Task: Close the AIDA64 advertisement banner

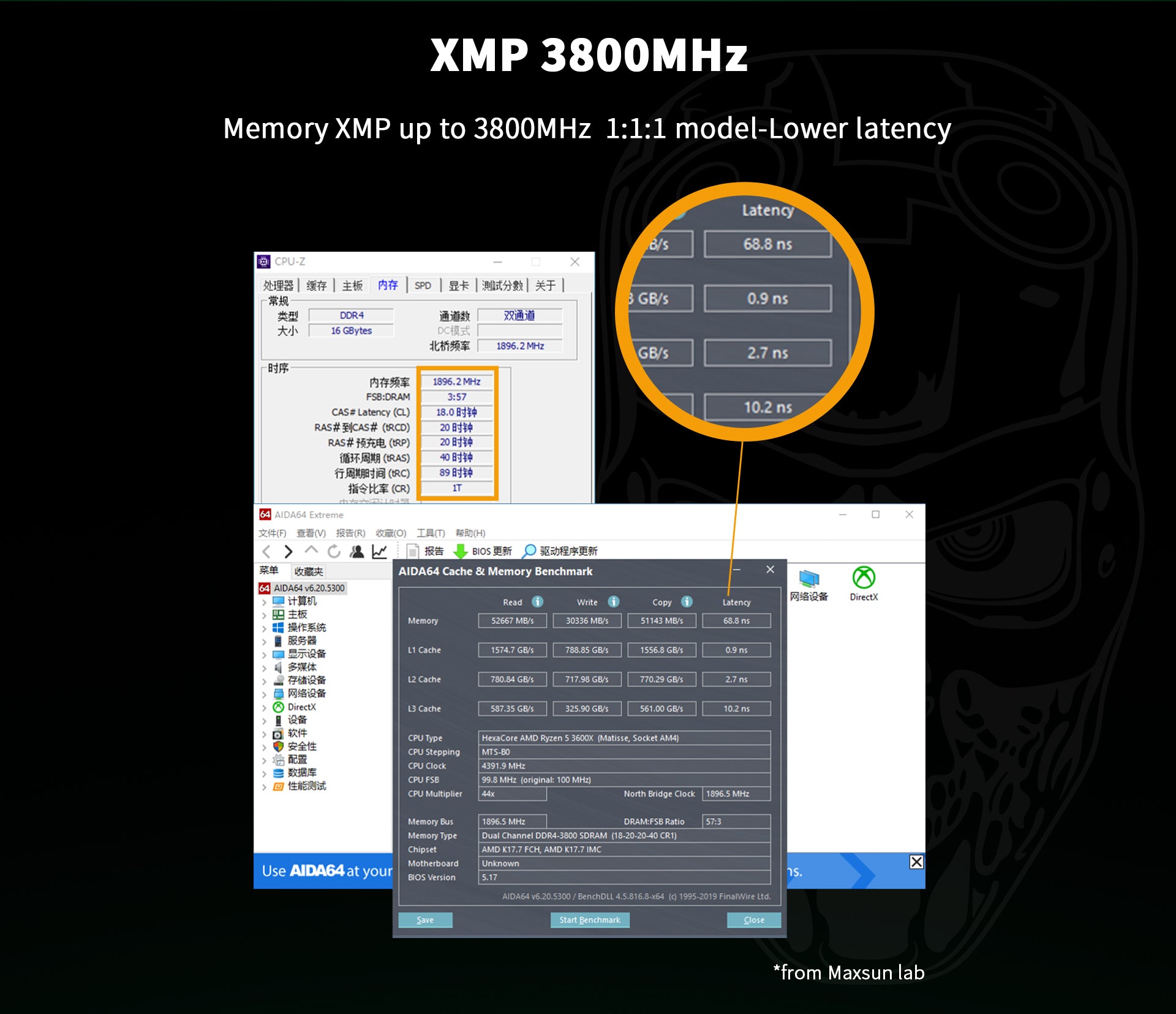Action: coord(916,862)
